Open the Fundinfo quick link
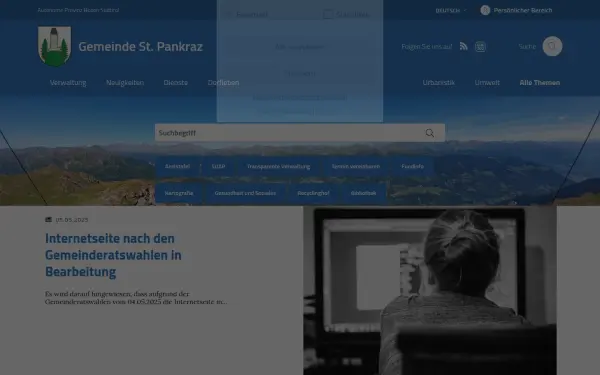This screenshot has height=375, width=600. (412, 166)
